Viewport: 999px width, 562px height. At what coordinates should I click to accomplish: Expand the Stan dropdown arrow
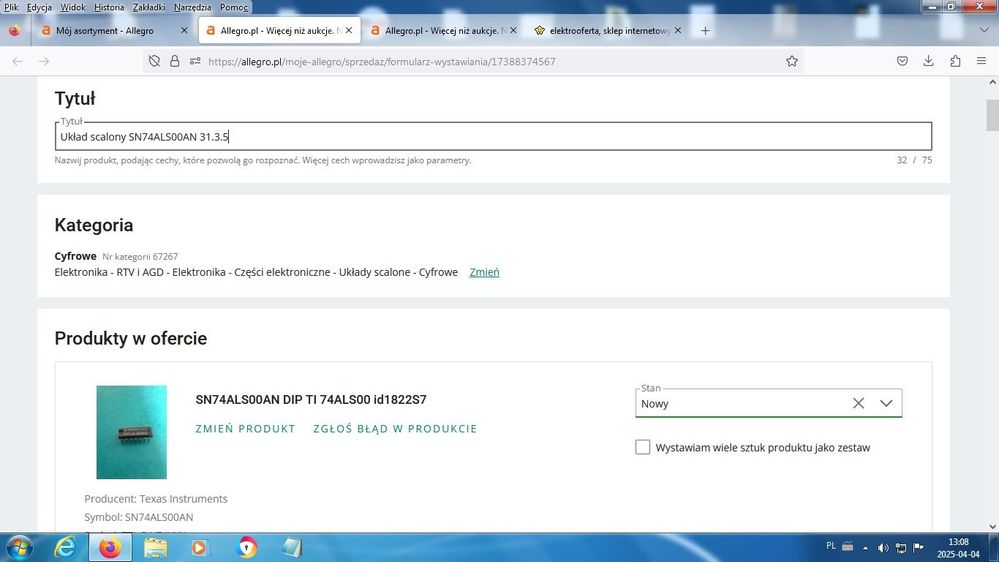click(x=886, y=403)
